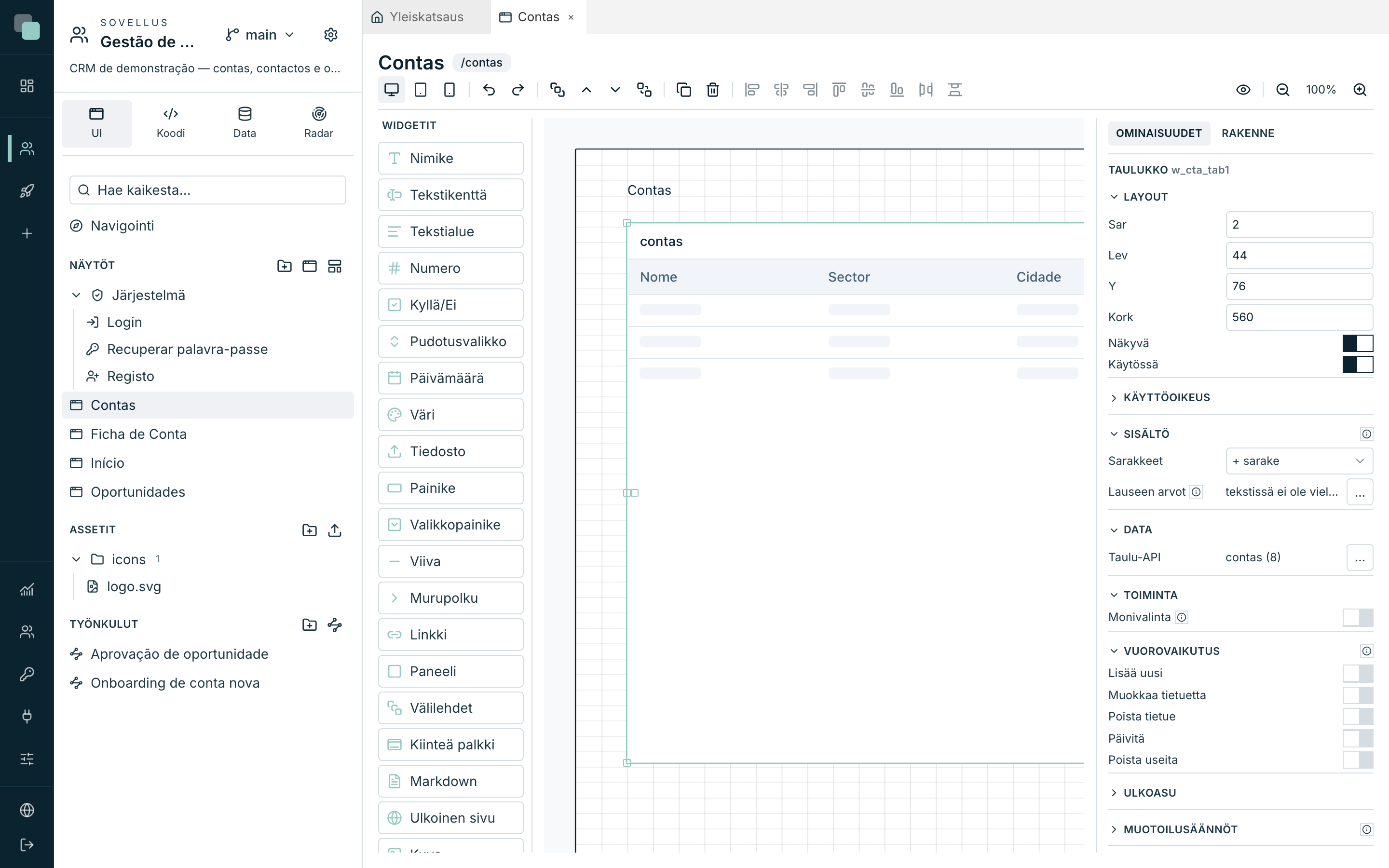The width and height of the screenshot is (1389, 868).
Task: Click the undo arrow icon
Action: point(489,90)
